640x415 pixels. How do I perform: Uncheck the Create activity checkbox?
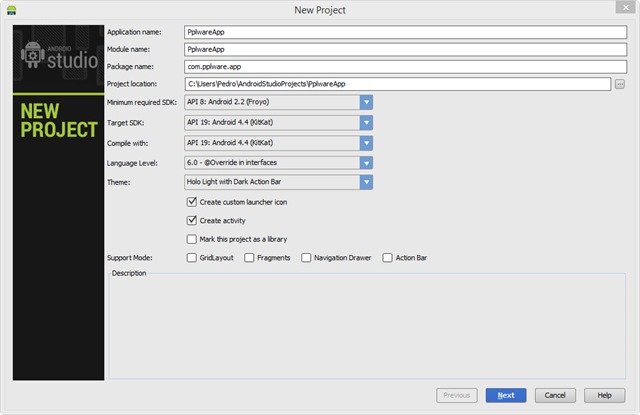tap(192, 220)
